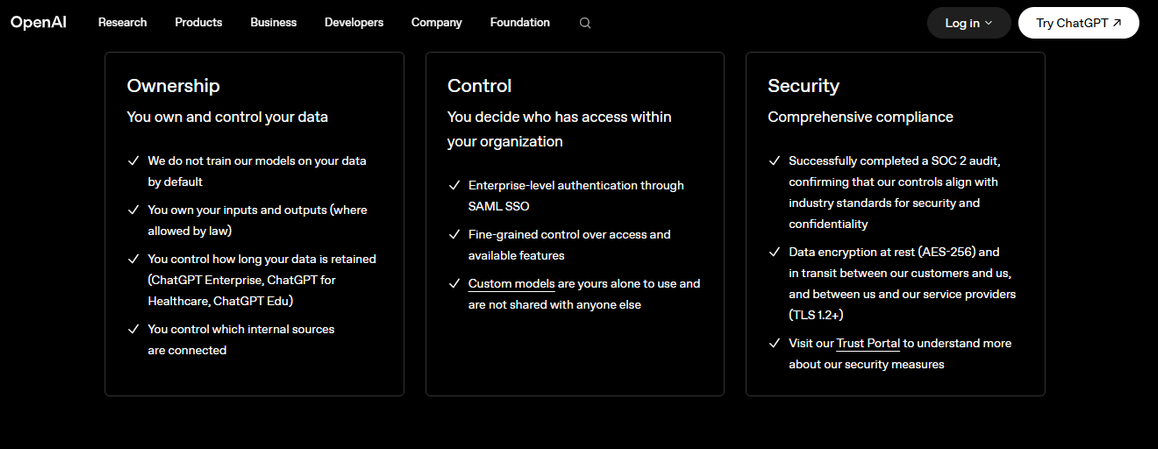Follow the Custom models link
The width and height of the screenshot is (1158, 449).
click(x=511, y=283)
